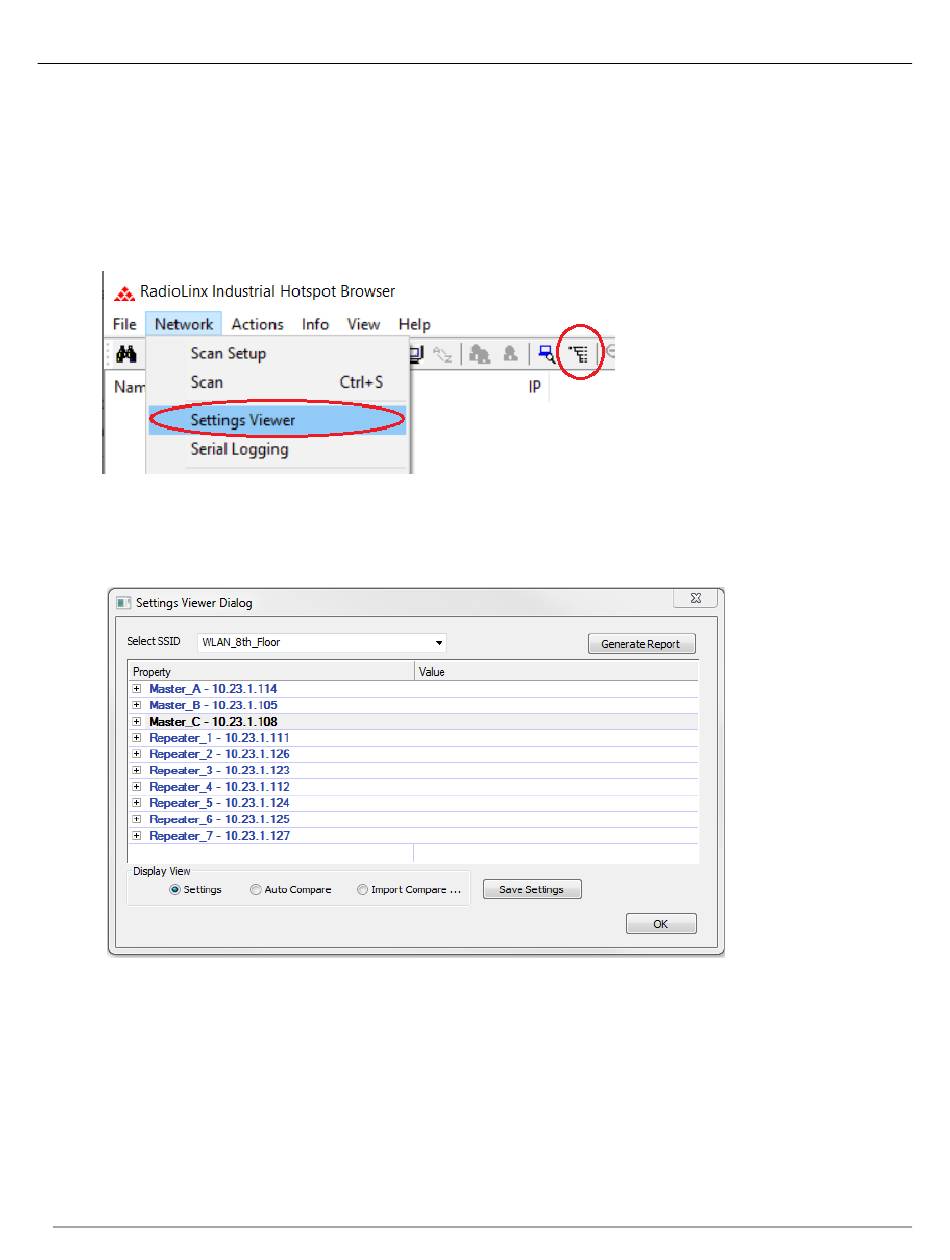Expand Master_A - 10.23.1.114 node
Image resolution: width=950 pixels, height=1260 pixels.
click(137, 689)
